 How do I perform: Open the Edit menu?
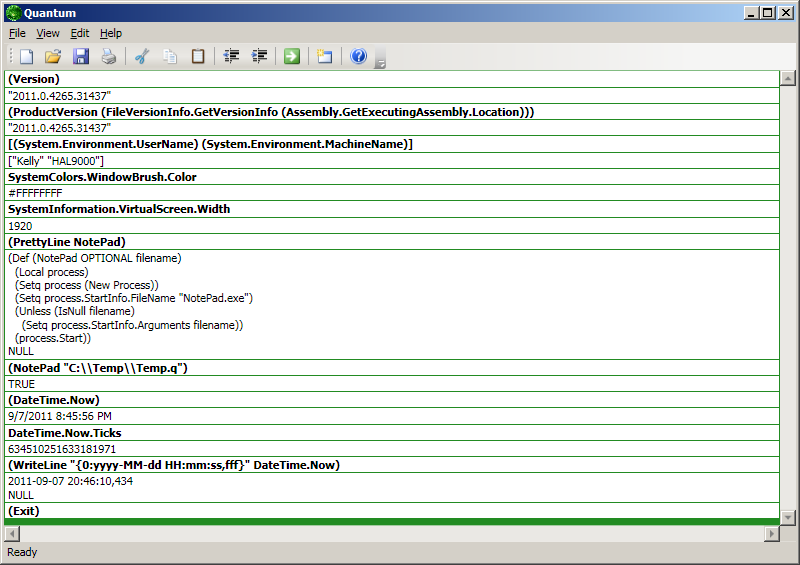click(x=80, y=33)
